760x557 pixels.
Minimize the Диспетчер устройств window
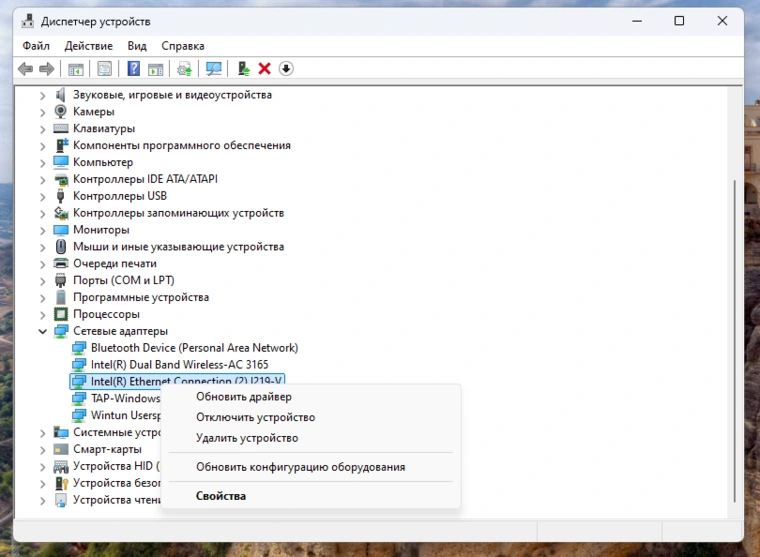pos(637,21)
